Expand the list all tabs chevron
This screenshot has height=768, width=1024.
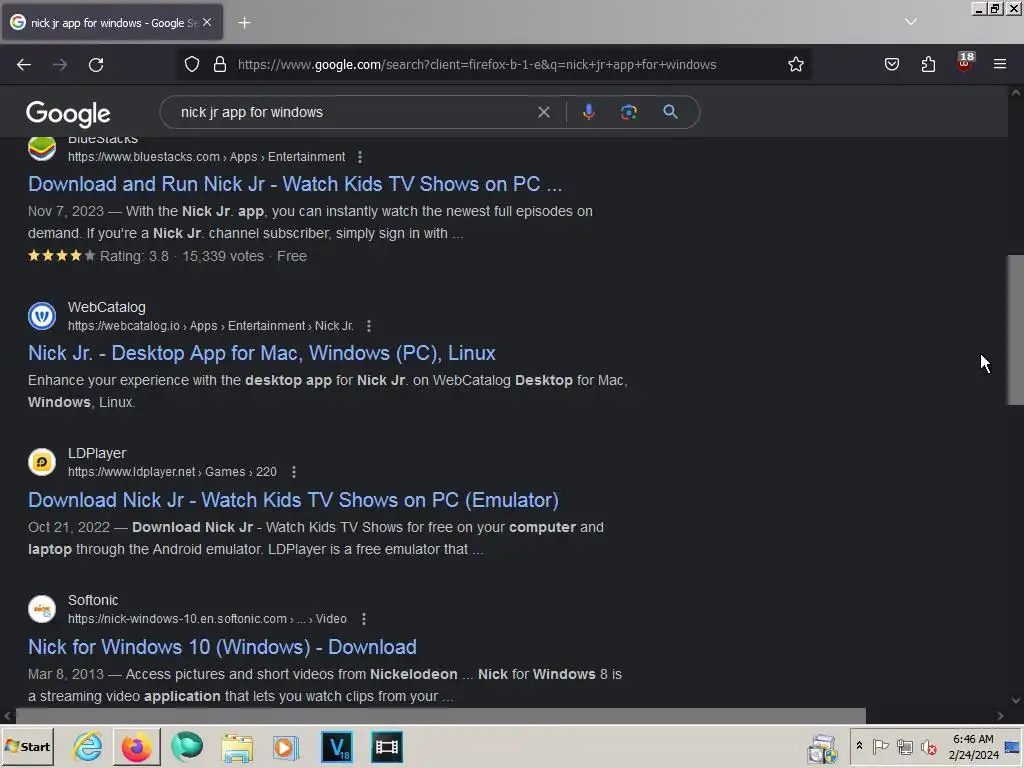tap(911, 22)
